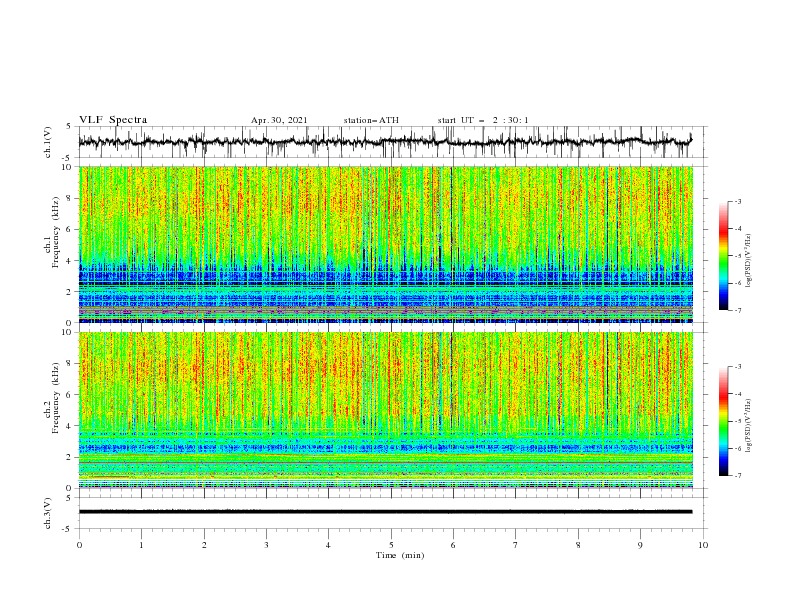Image resolution: width=792 pixels, height=612 pixels.
Task: Click the time axis tick label '5'
Action: [391, 545]
